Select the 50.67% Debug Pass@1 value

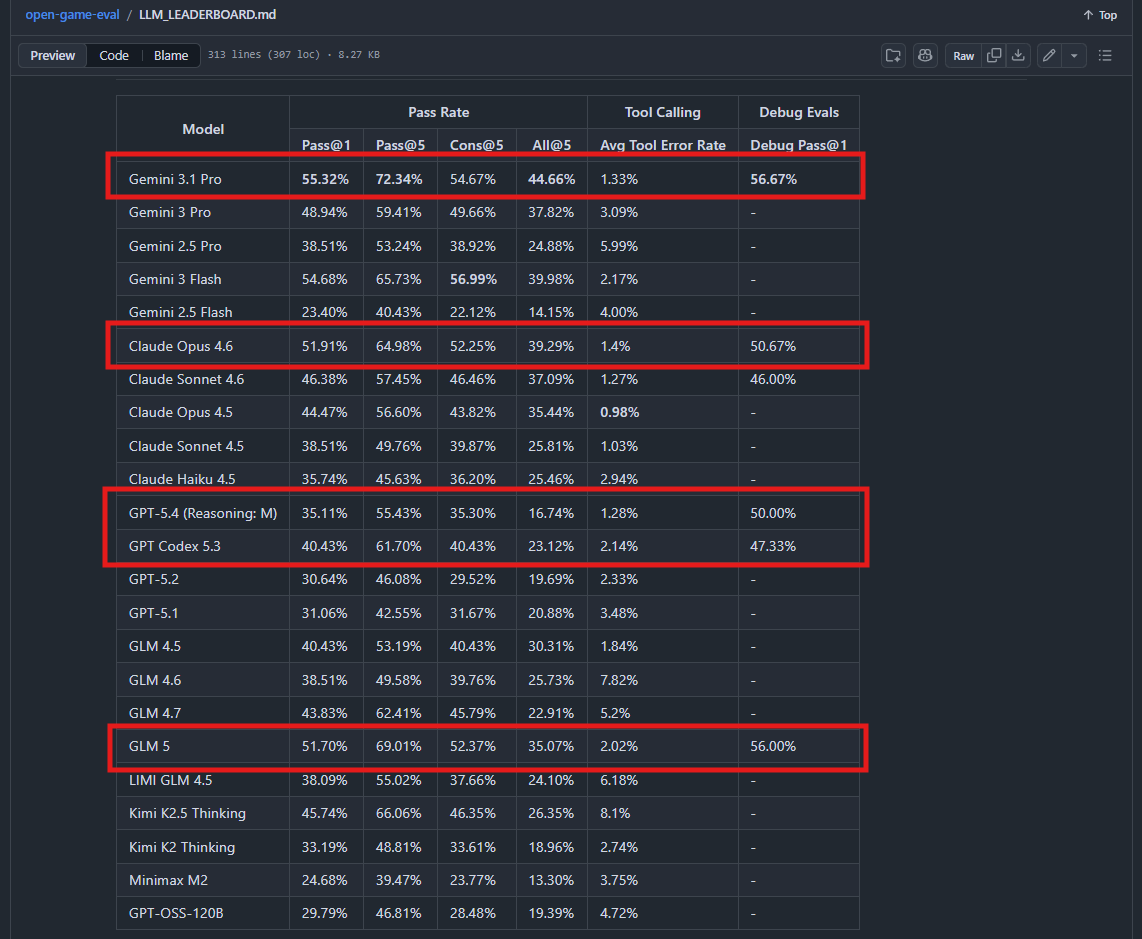tap(773, 346)
